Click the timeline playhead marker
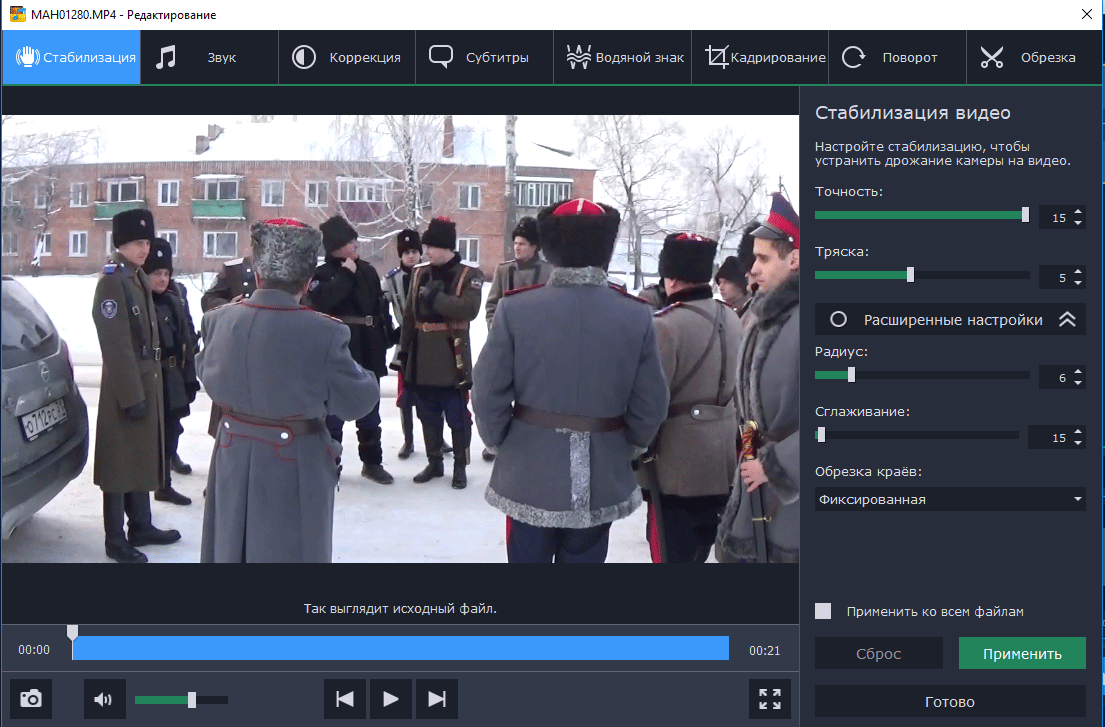 click(x=72, y=633)
